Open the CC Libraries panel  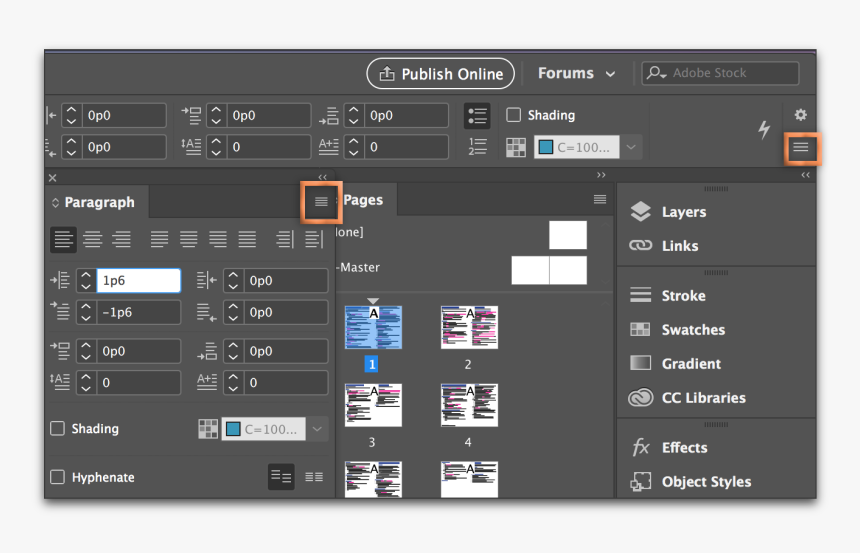point(702,398)
